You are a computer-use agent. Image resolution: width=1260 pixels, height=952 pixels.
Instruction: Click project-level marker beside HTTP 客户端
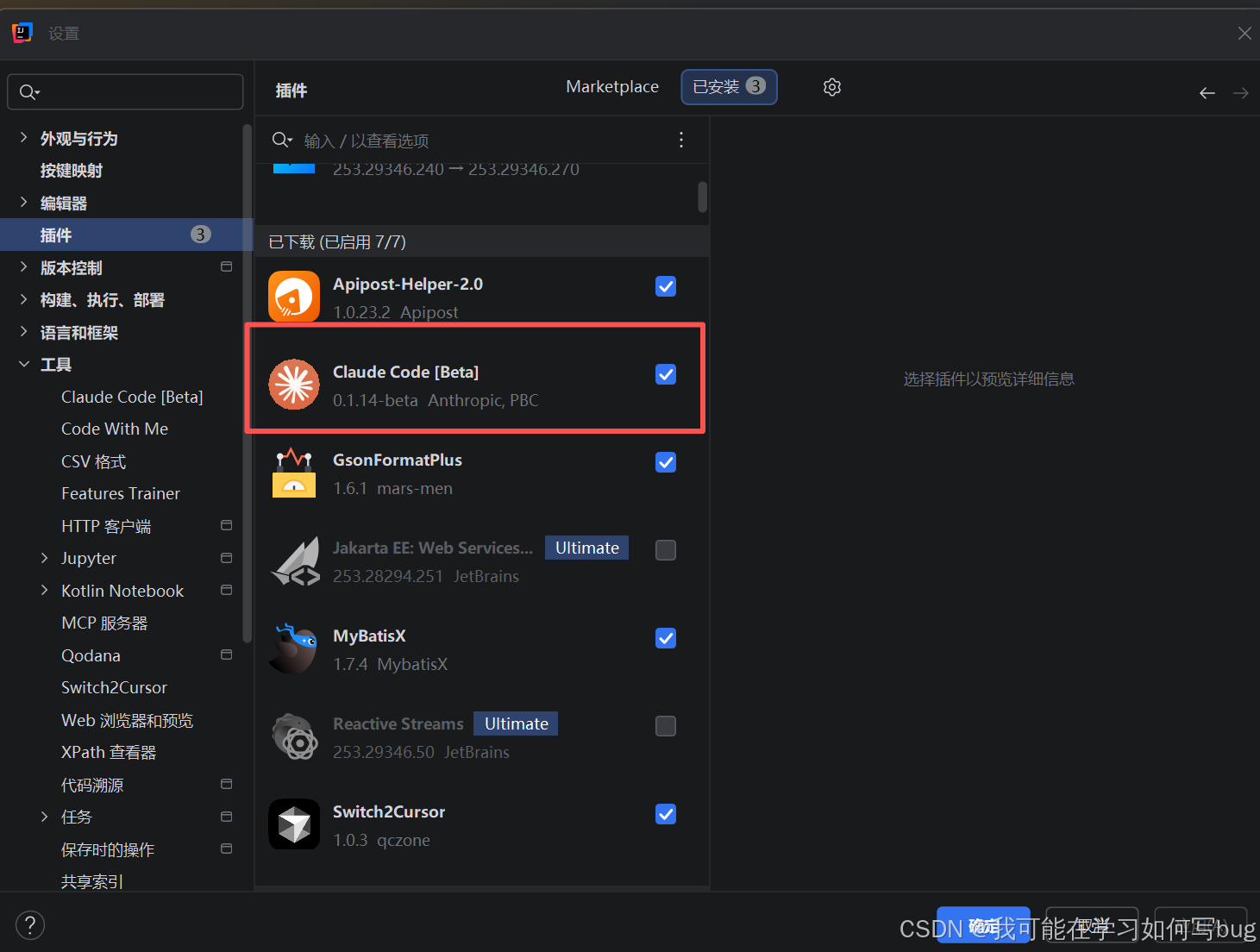pyautogui.click(x=227, y=526)
